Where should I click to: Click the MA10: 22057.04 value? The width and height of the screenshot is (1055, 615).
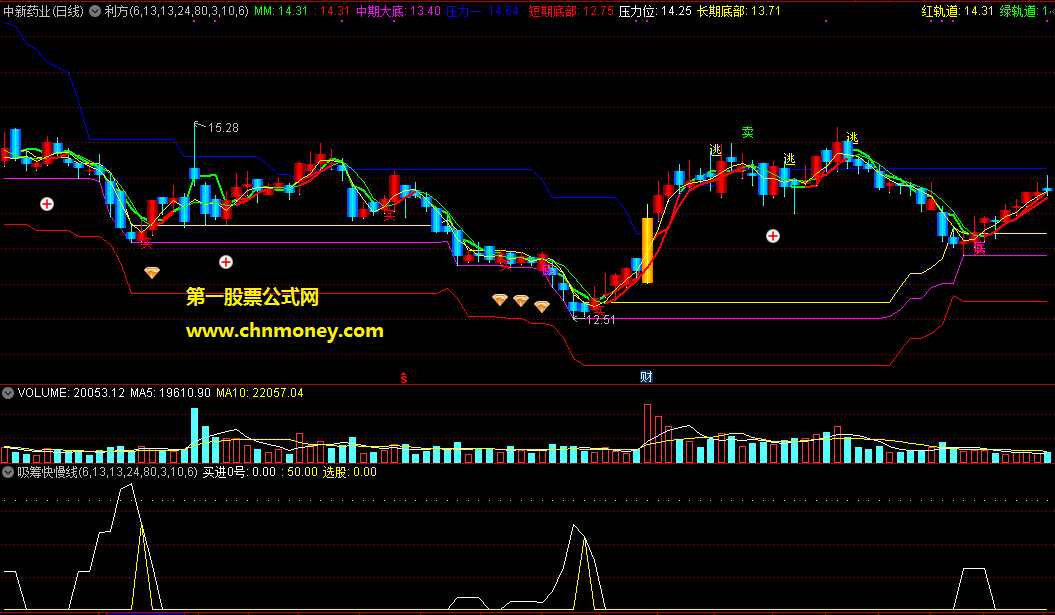[260, 392]
